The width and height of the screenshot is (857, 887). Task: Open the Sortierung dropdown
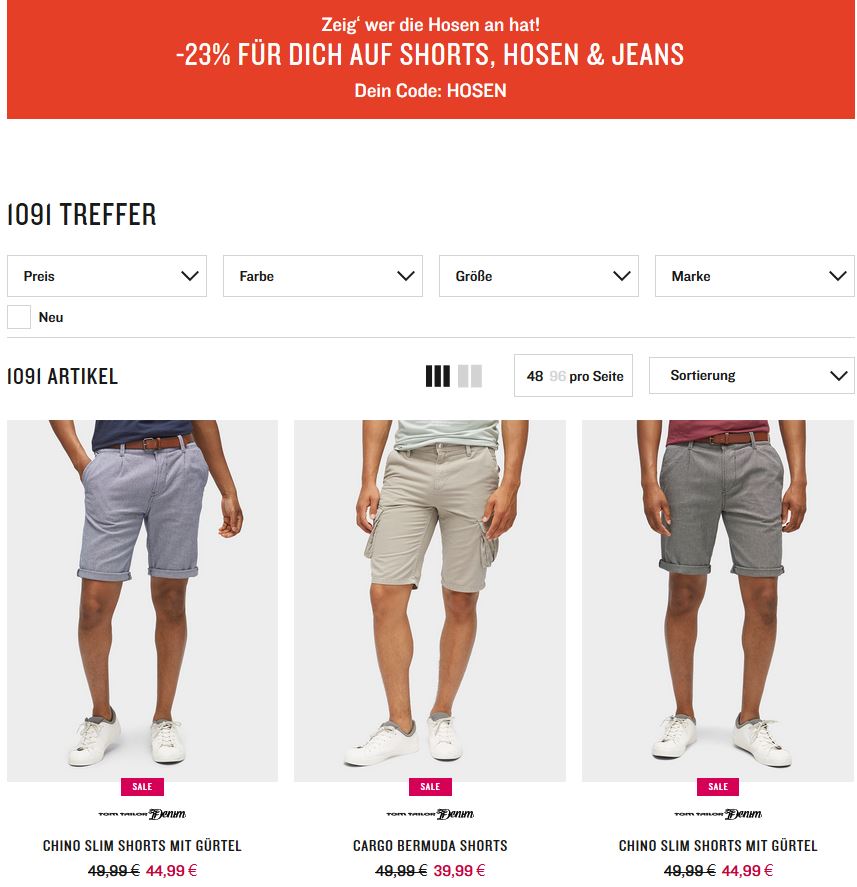point(752,376)
